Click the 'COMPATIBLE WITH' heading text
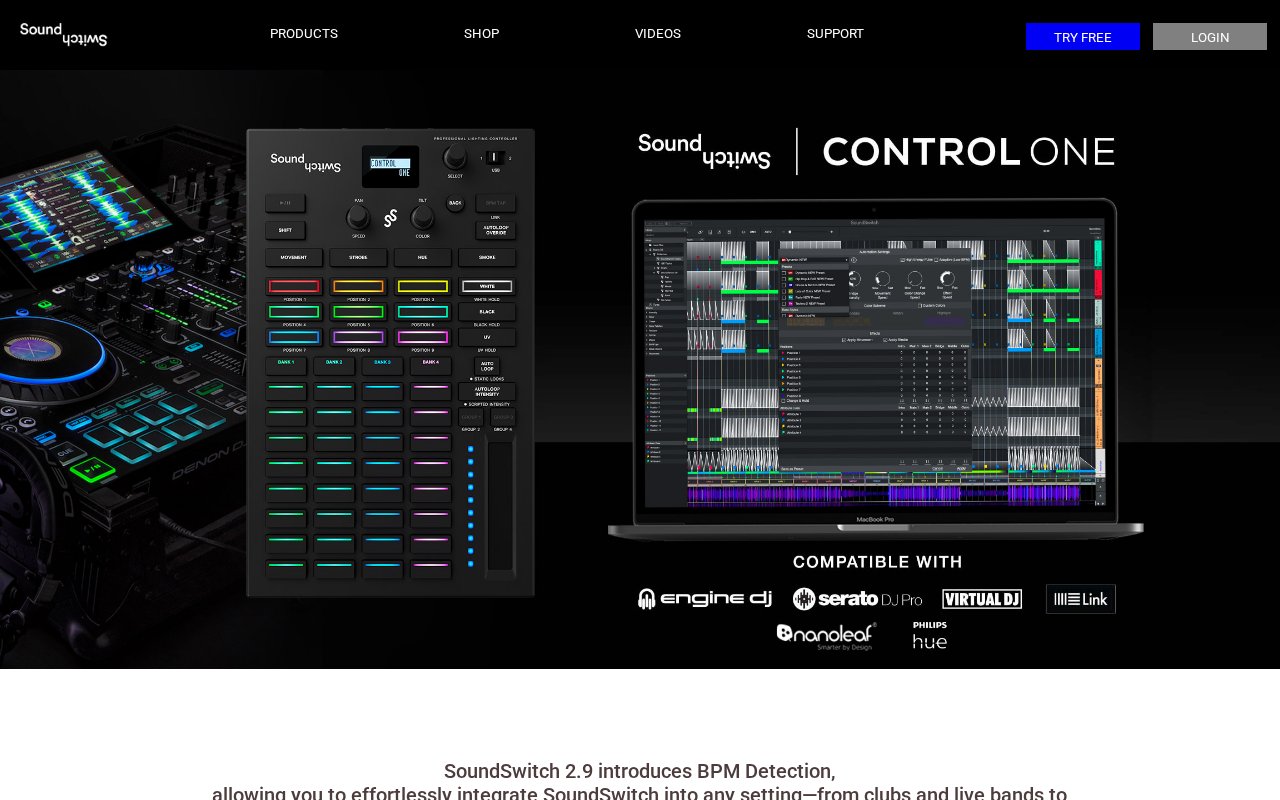1280x800 pixels. tap(878, 562)
